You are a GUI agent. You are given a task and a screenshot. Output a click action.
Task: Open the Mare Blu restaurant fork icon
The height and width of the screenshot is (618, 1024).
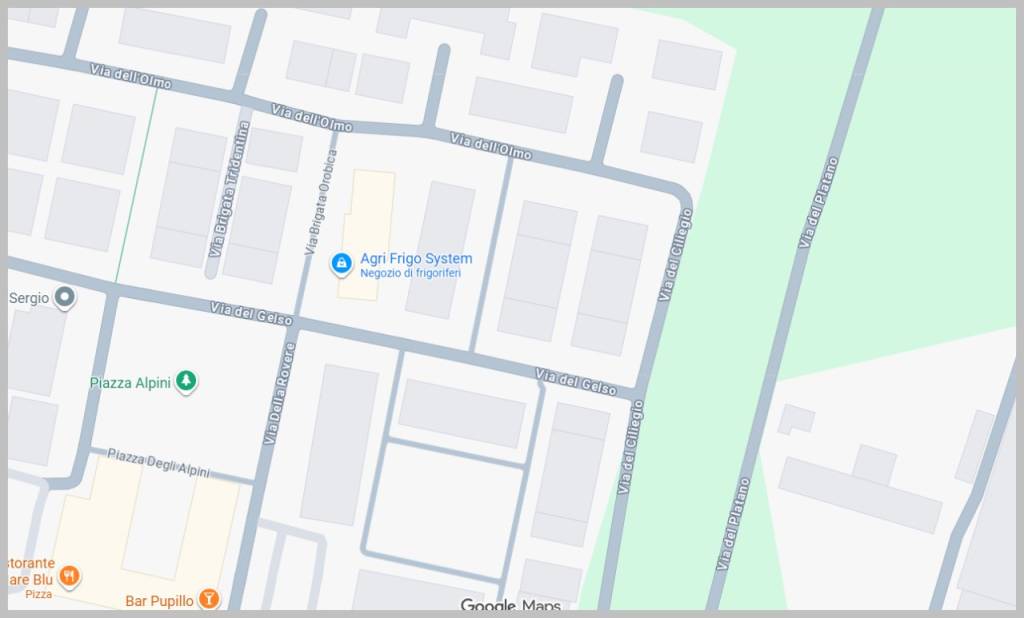[x=70, y=576]
